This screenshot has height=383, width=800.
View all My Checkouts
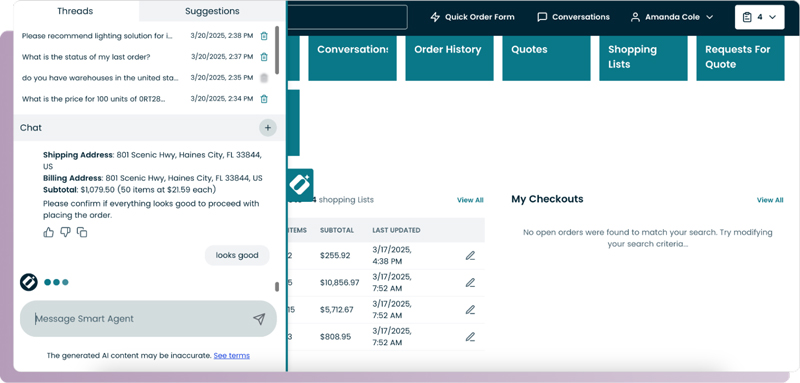pyautogui.click(x=770, y=200)
